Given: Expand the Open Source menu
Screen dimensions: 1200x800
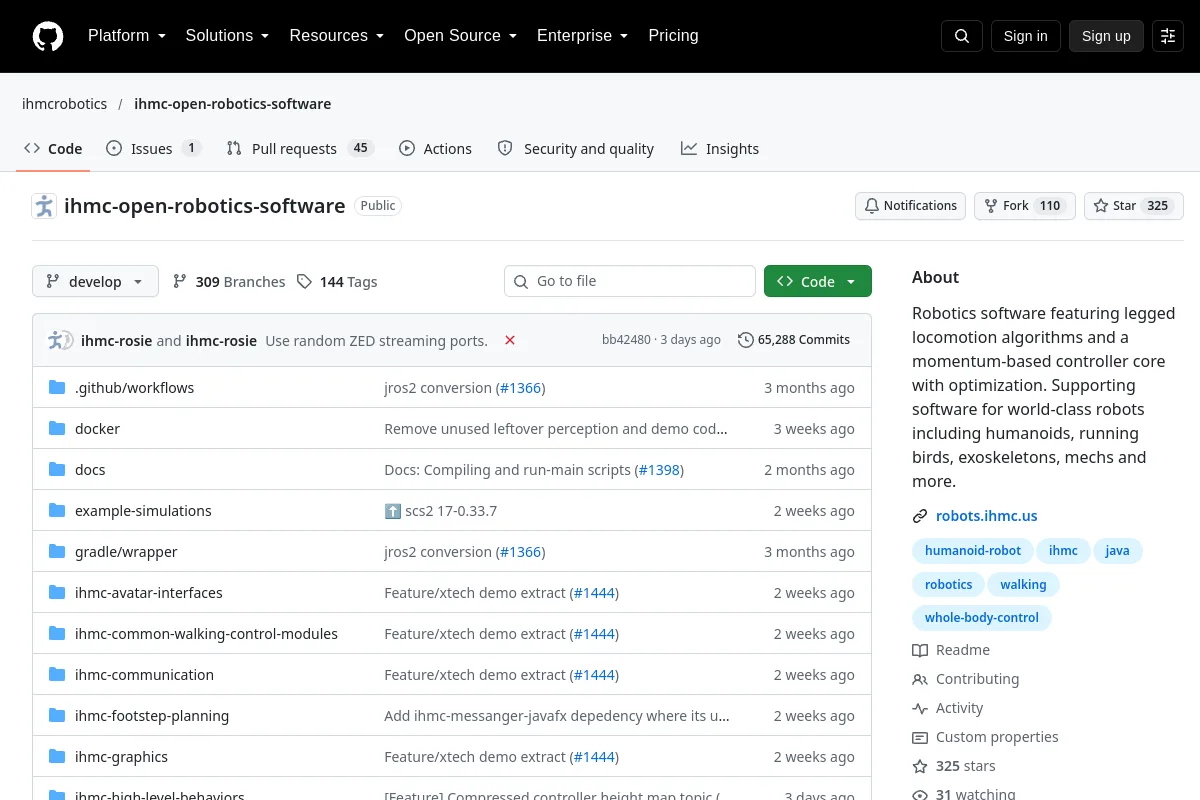Looking at the screenshot, I should click(x=460, y=36).
